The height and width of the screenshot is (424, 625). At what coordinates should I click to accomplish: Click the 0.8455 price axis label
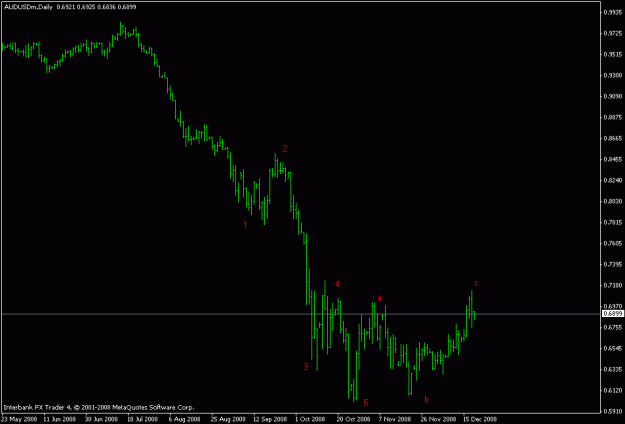(613, 159)
